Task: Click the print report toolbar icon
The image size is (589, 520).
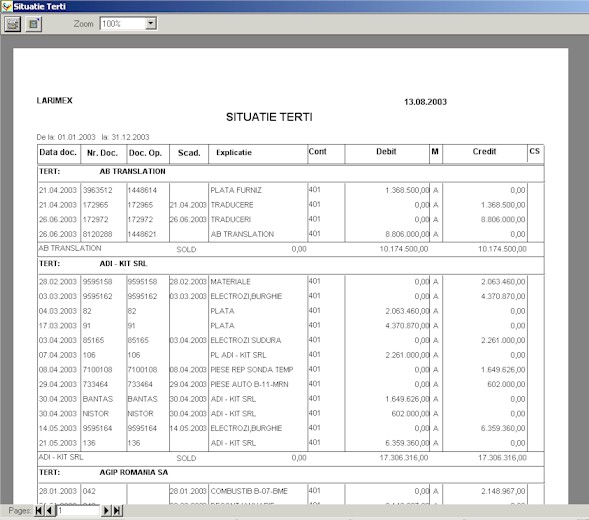Action: 12,24
